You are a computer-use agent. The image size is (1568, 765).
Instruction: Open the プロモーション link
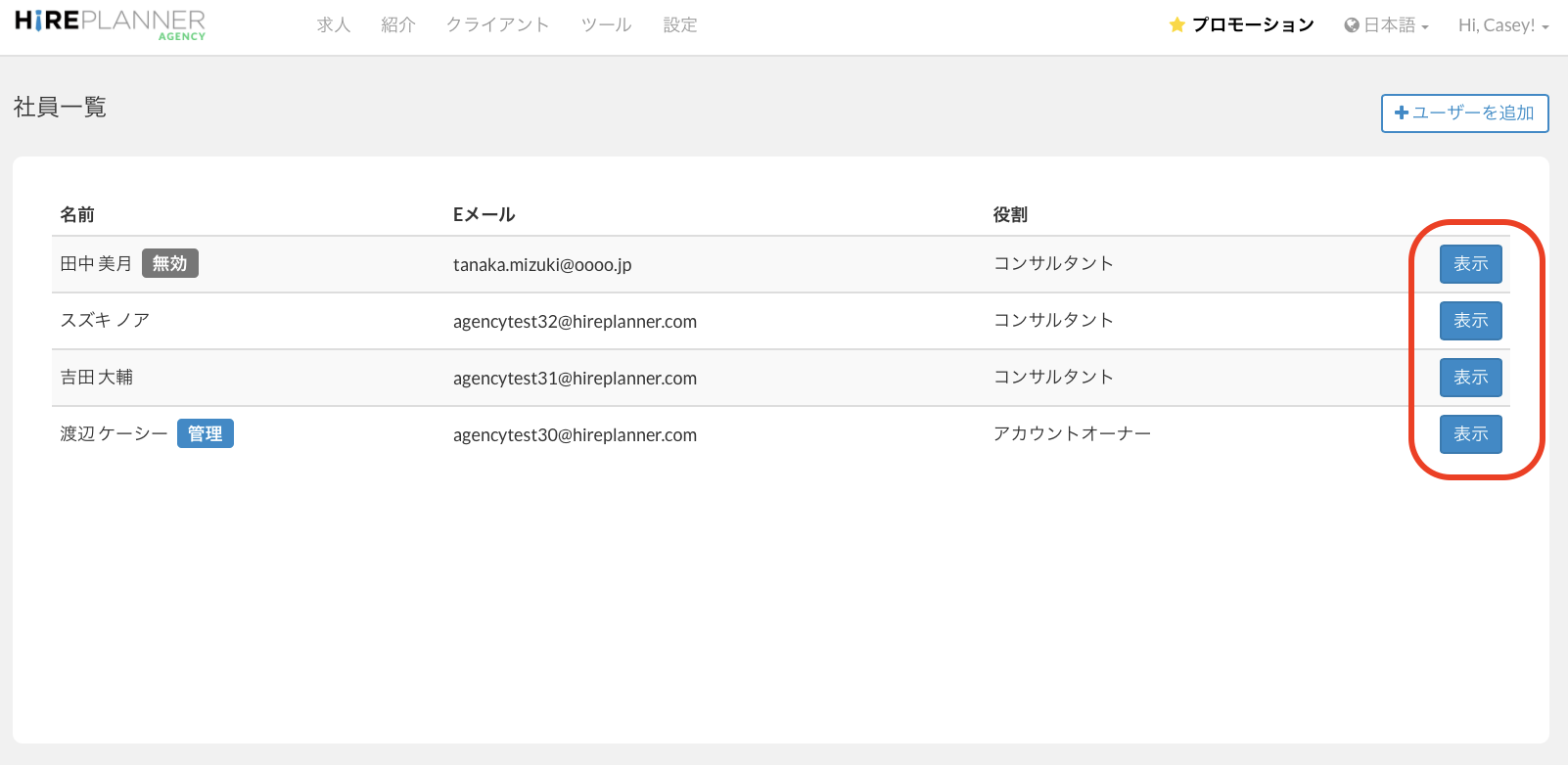1253,25
